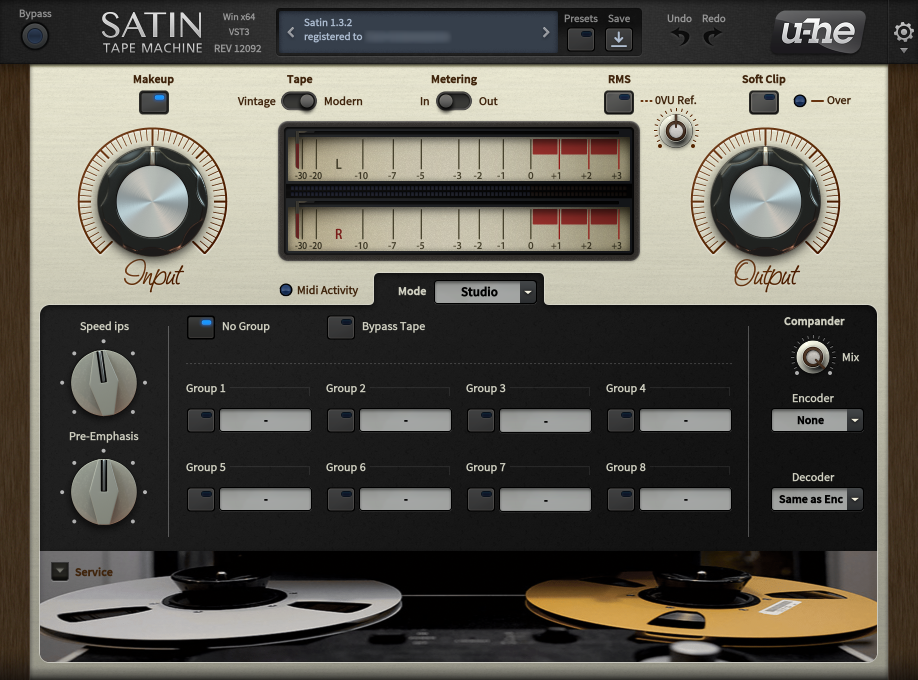
Task: Click the Group 8 name field
Action: coord(685,500)
